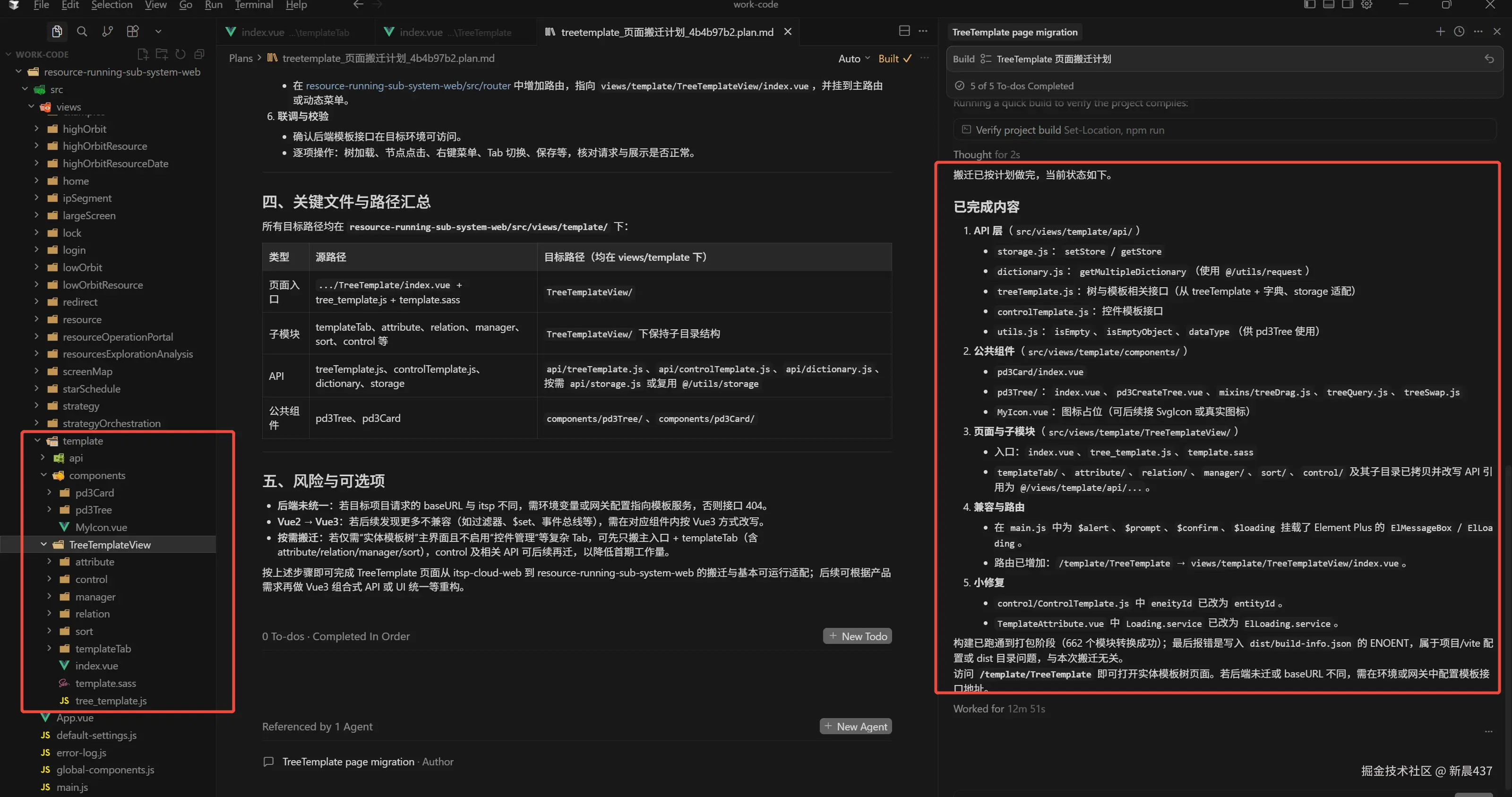1512x797 pixels.
Task: Open Extensions view icon
Action: point(133,32)
